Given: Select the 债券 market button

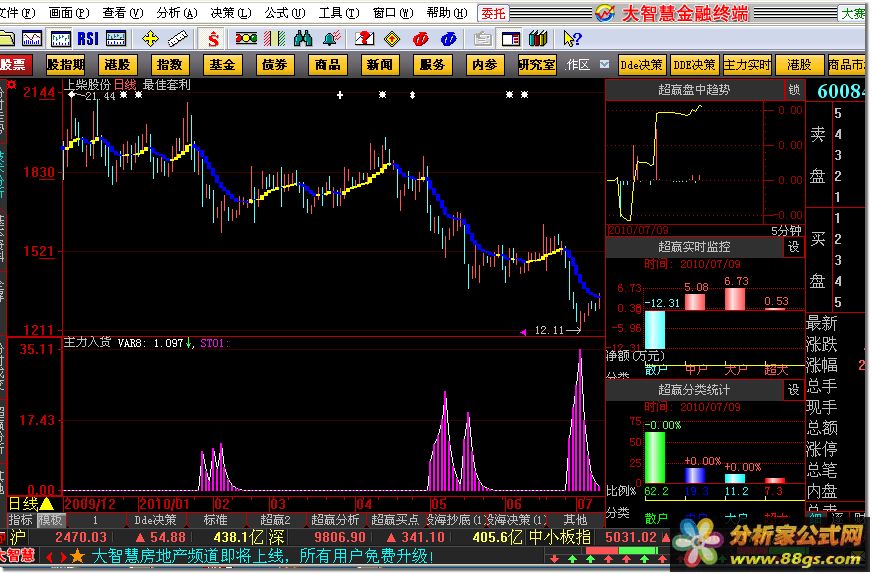Looking at the screenshot, I should coord(275,65).
